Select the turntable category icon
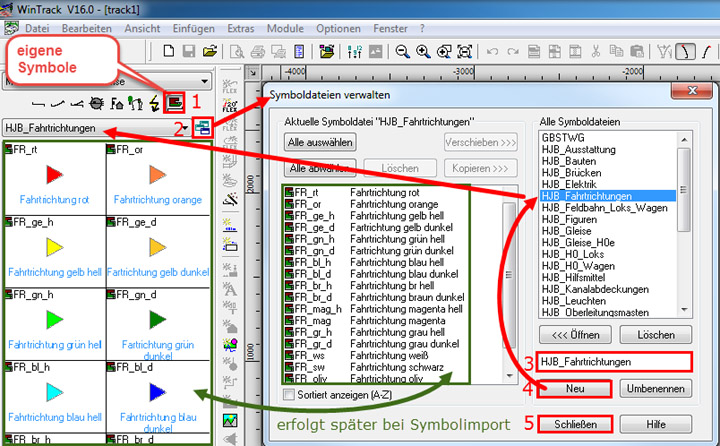The height and width of the screenshot is (446, 720). [96, 104]
